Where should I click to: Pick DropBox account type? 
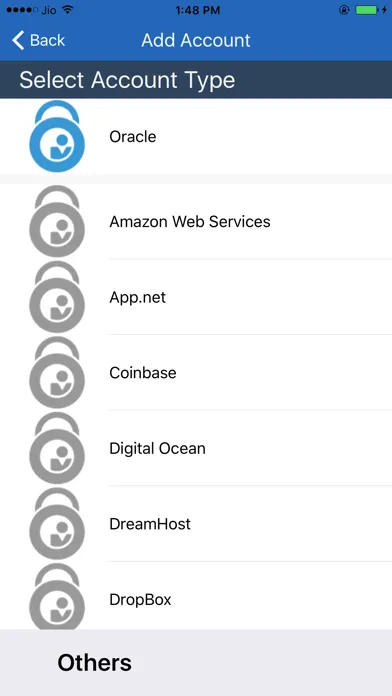pyautogui.click(x=196, y=596)
